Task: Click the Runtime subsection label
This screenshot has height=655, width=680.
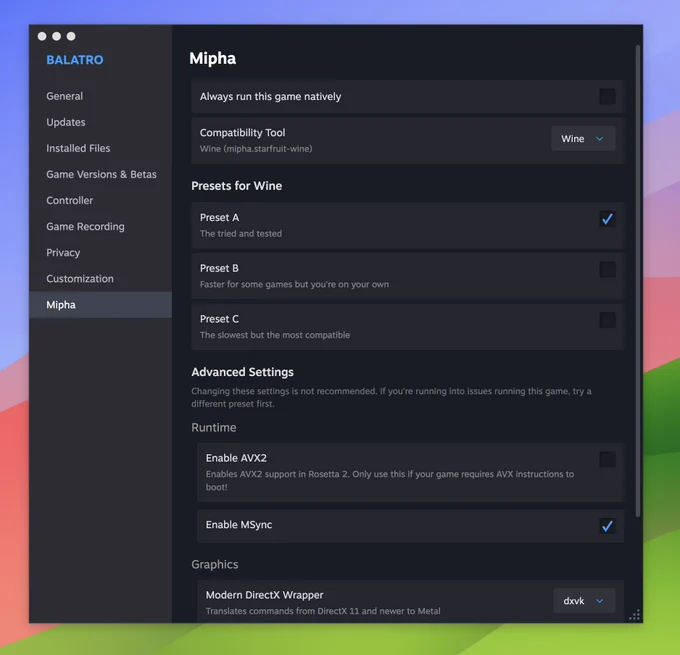Action: point(214,427)
